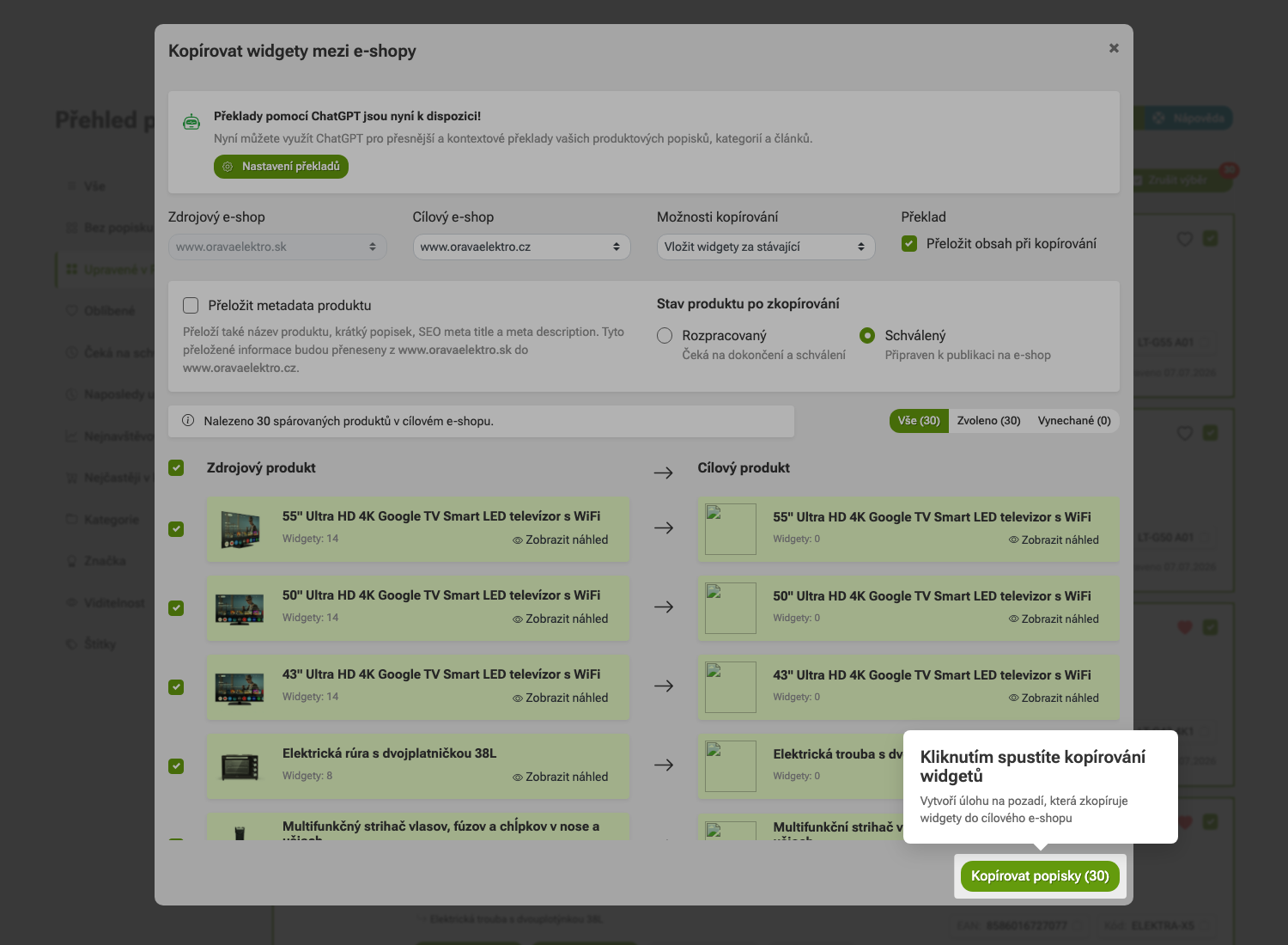Screen dimensions: 1288x945
Task: Open the Zdrojový e-shop dropdown
Action: click(x=277, y=247)
